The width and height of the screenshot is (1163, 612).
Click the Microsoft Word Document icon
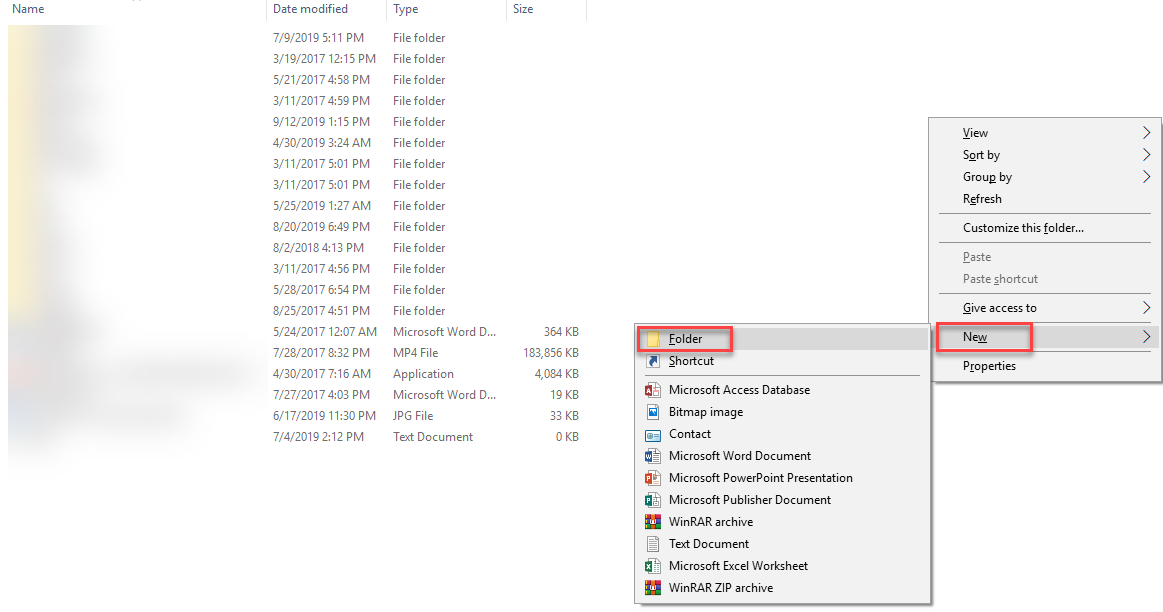tap(653, 456)
